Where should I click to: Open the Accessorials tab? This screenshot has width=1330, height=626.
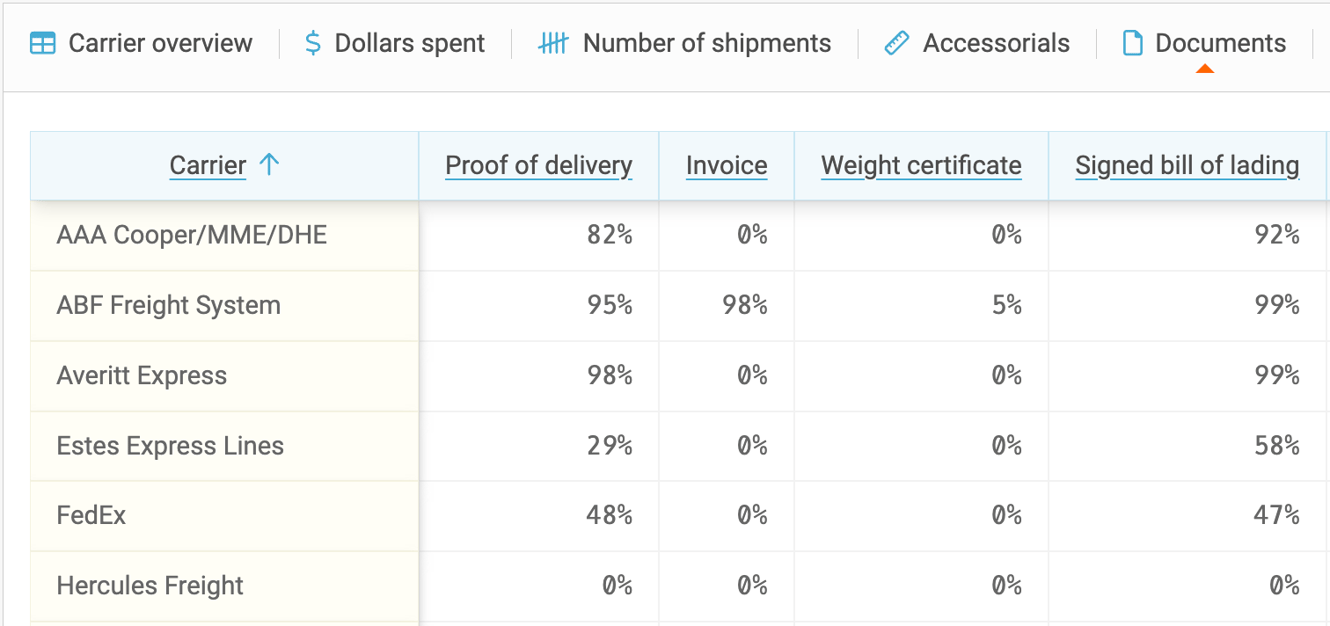pyautogui.click(x=975, y=43)
